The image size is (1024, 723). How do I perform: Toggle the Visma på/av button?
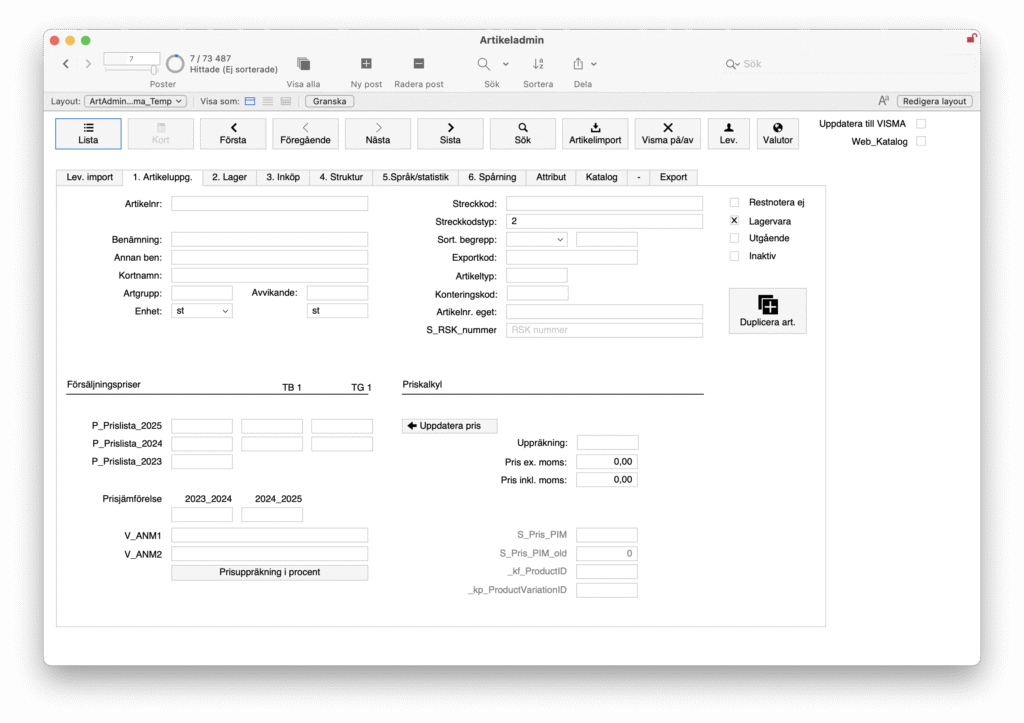668,134
